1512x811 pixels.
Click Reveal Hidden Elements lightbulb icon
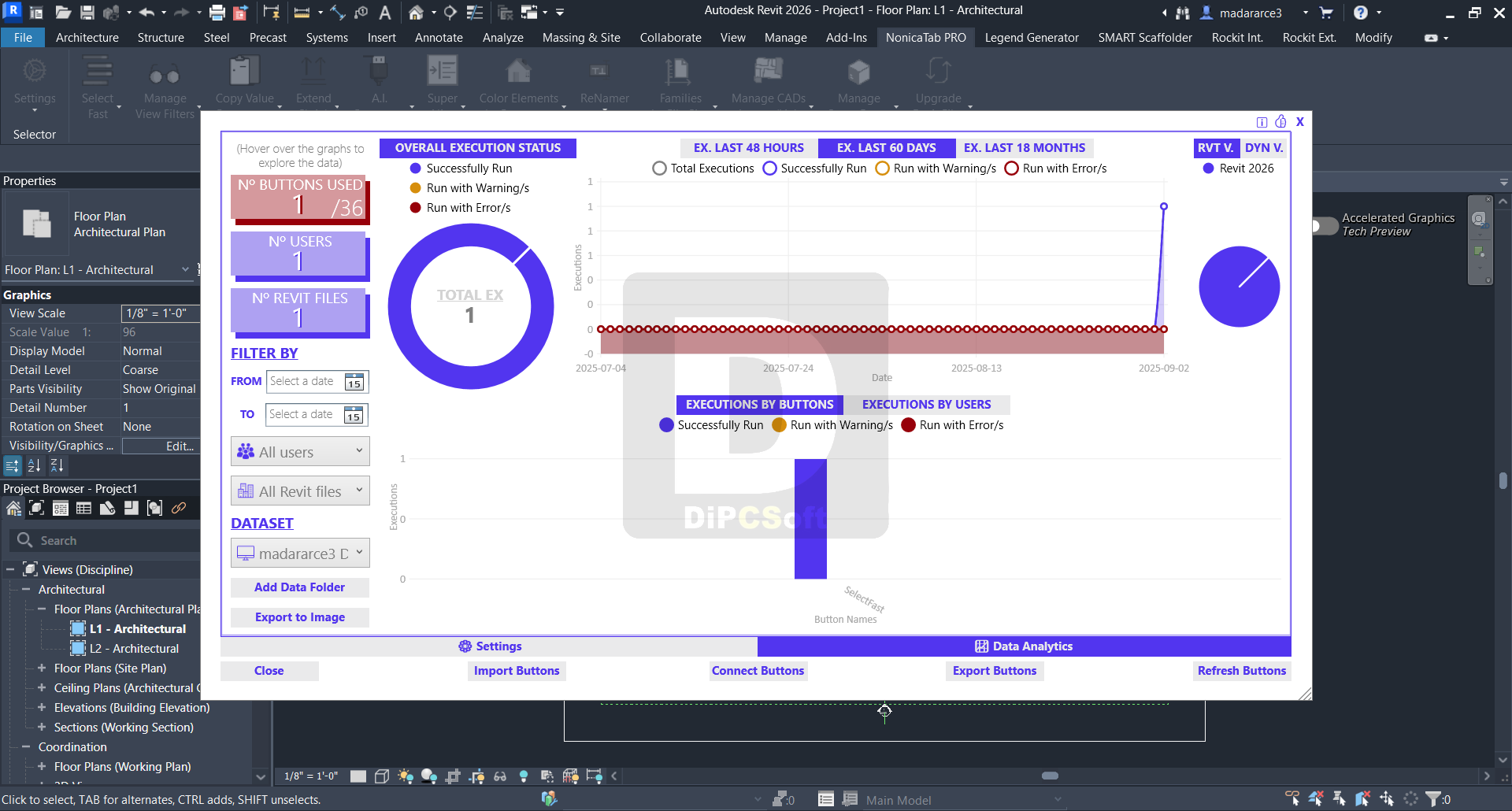[524, 776]
